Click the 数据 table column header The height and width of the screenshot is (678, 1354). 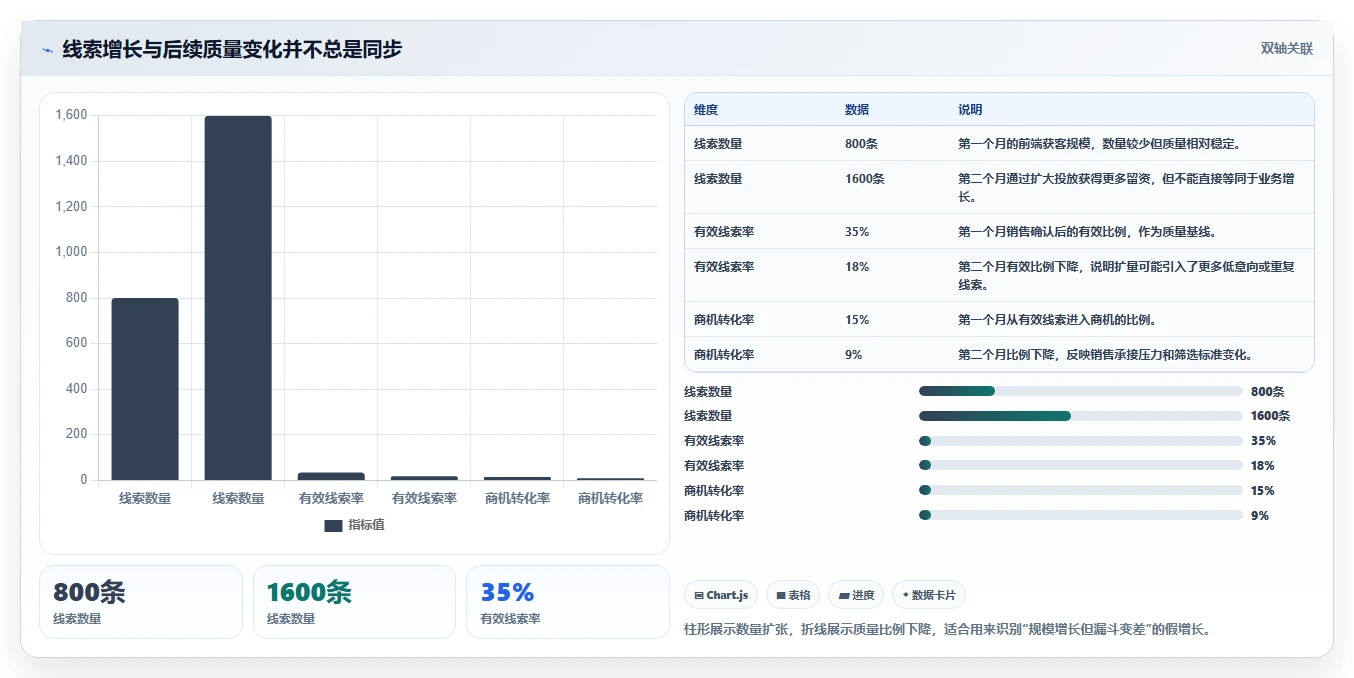pos(857,110)
